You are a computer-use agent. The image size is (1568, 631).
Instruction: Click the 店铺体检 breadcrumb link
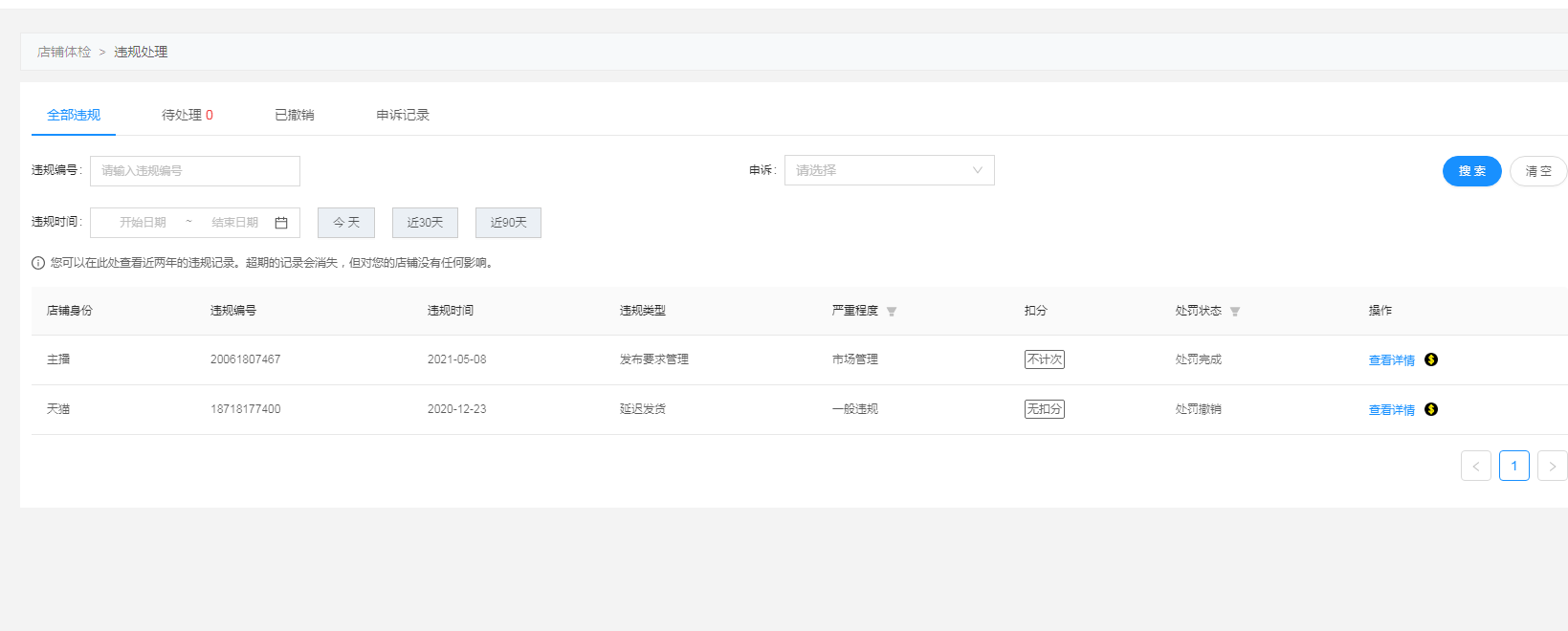pyautogui.click(x=64, y=52)
